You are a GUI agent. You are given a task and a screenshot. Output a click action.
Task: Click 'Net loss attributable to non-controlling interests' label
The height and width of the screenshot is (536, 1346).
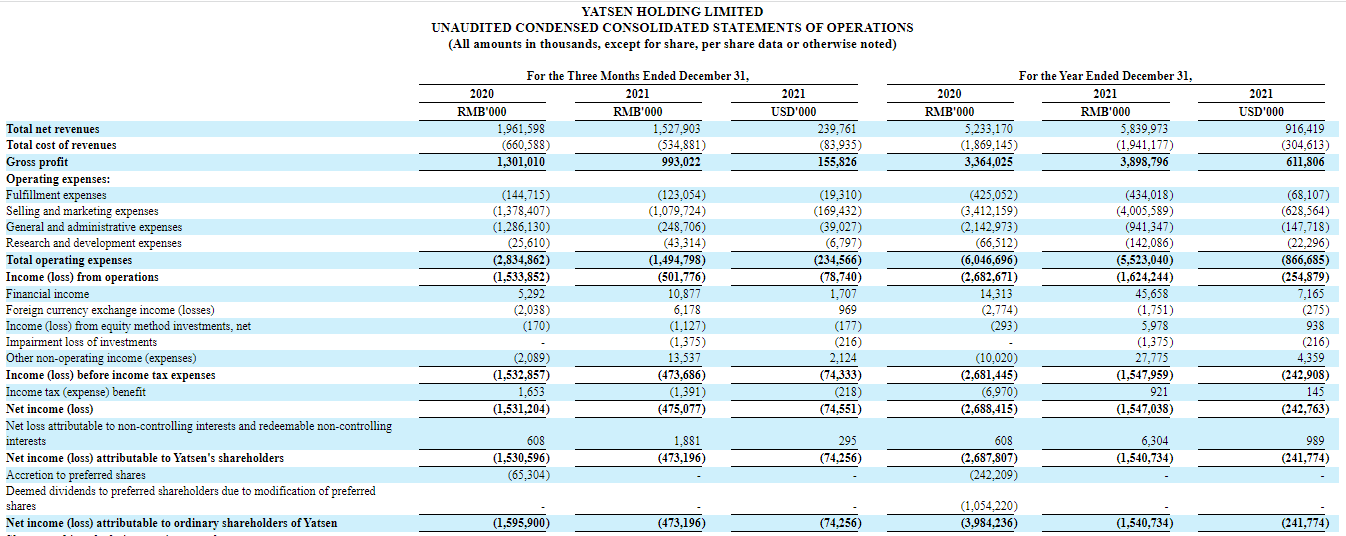[199, 433]
